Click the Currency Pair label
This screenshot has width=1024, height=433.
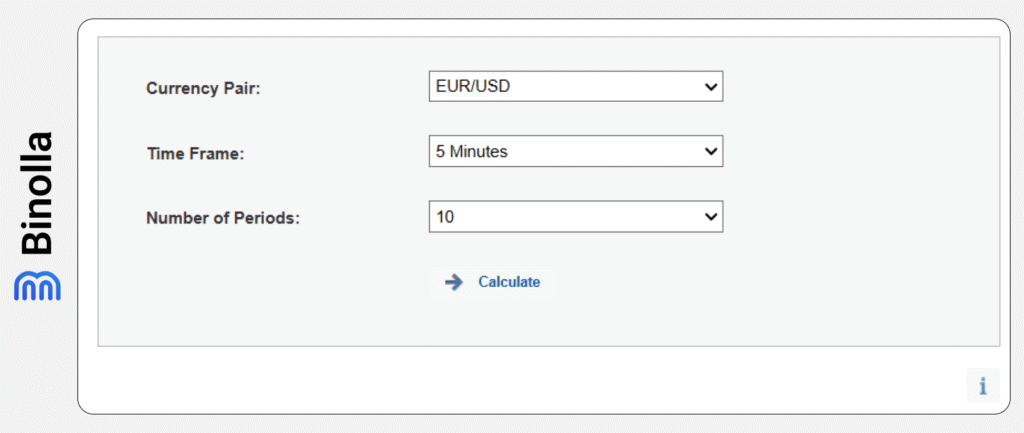203,88
